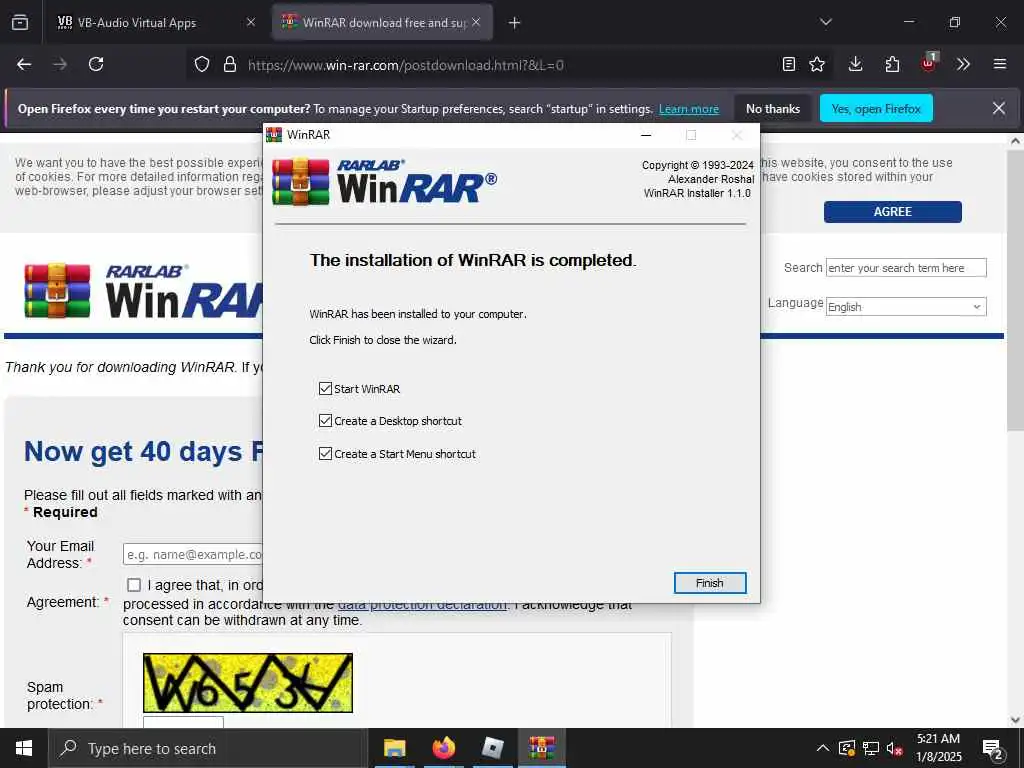Click the taskbar Type here to search box
This screenshot has height=768, width=1024.
208,748
